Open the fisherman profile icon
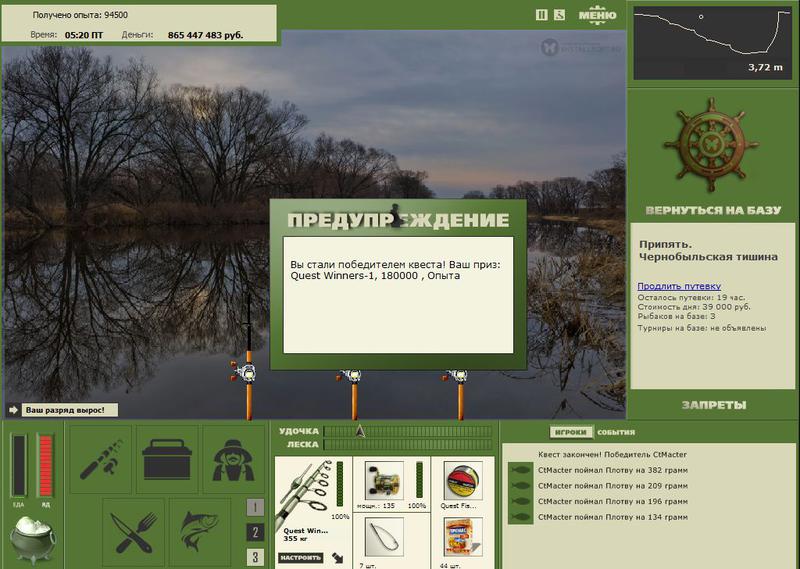Viewport: 800px width, 569px height. (x=233, y=459)
